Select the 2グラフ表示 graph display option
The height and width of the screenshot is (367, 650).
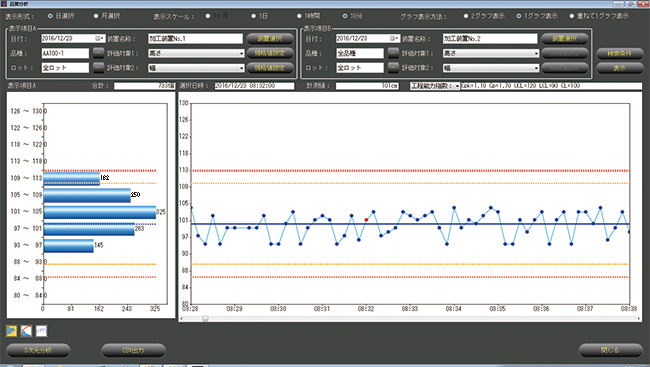[466, 16]
